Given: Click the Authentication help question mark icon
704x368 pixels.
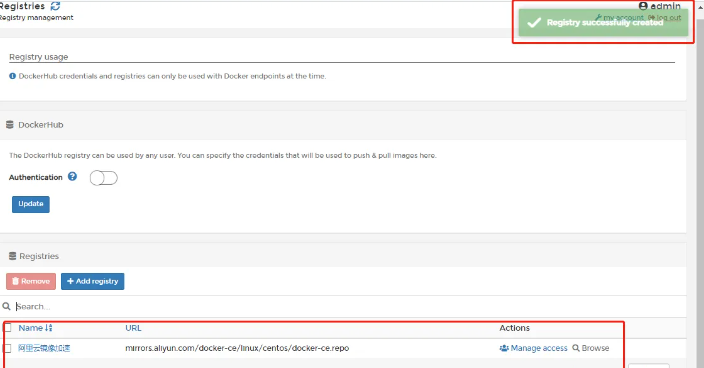Looking at the screenshot, I should click(x=72, y=176).
